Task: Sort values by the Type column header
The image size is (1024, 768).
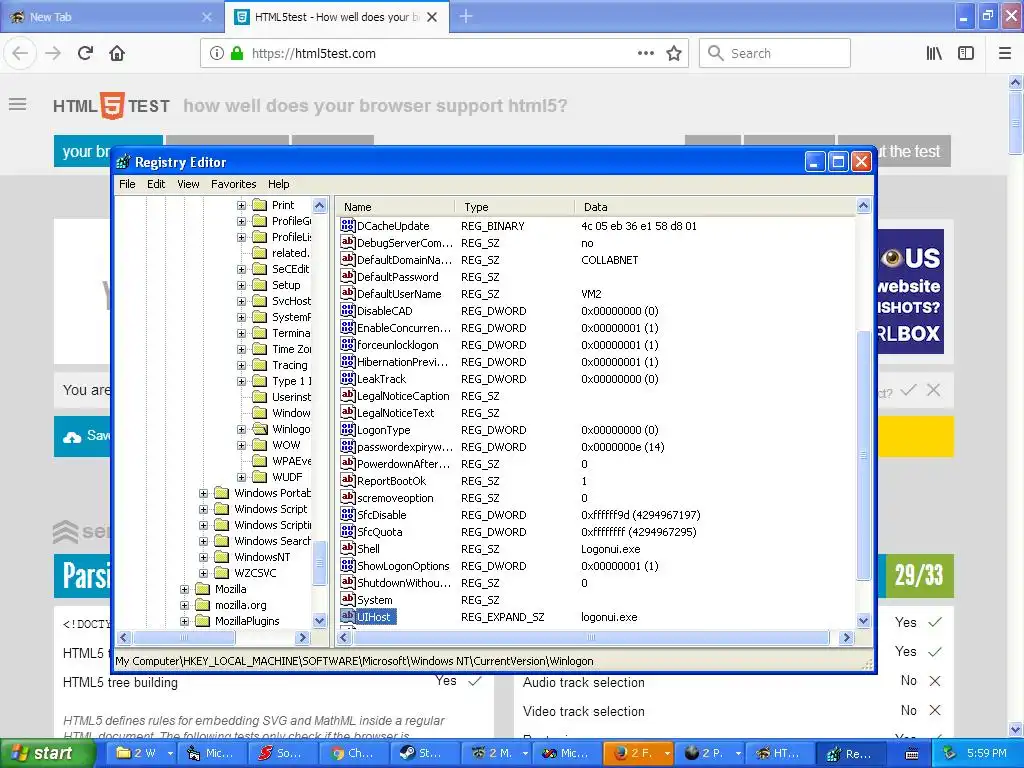Action: (x=515, y=206)
